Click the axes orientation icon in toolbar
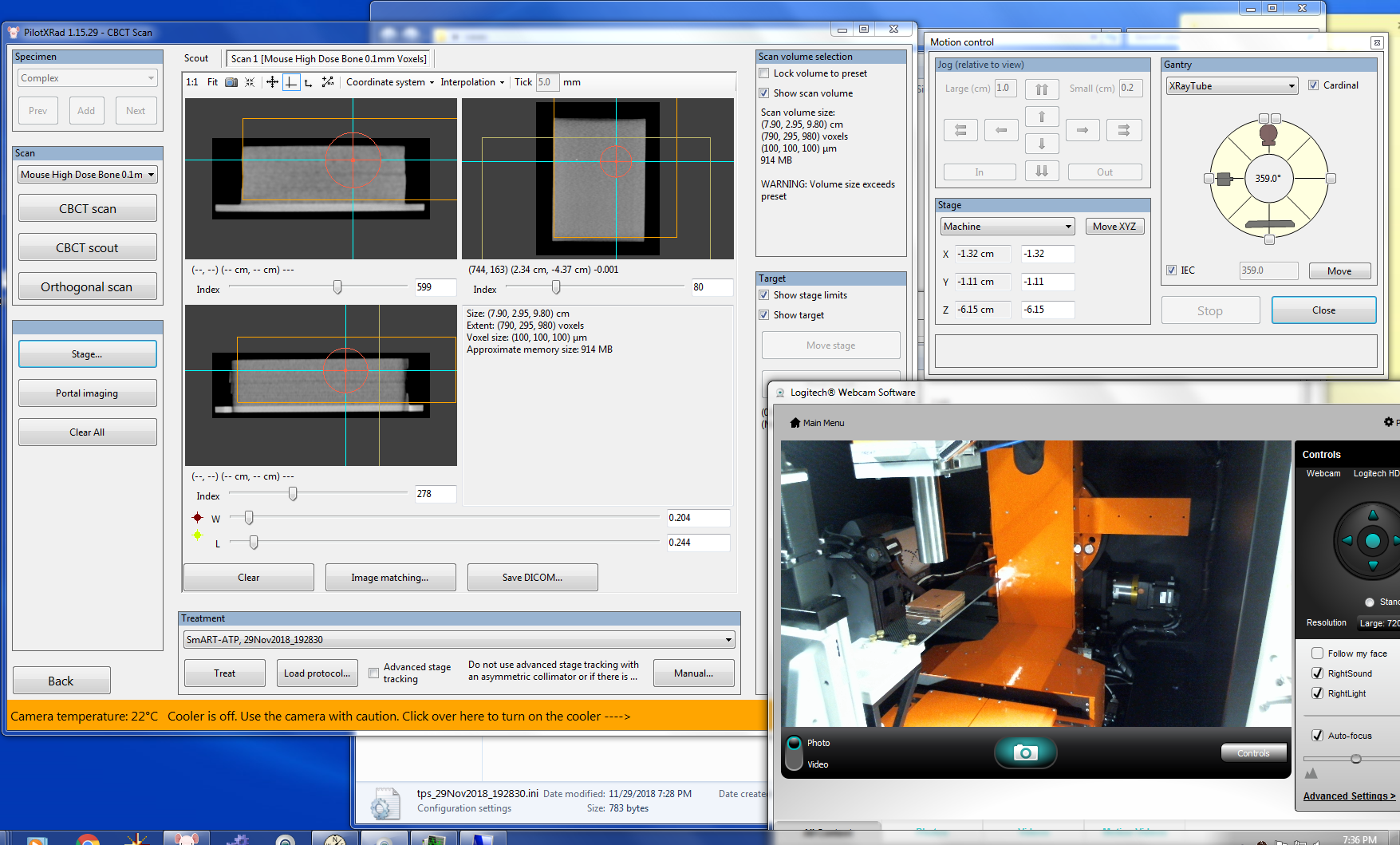The image size is (1400, 845). click(x=309, y=82)
